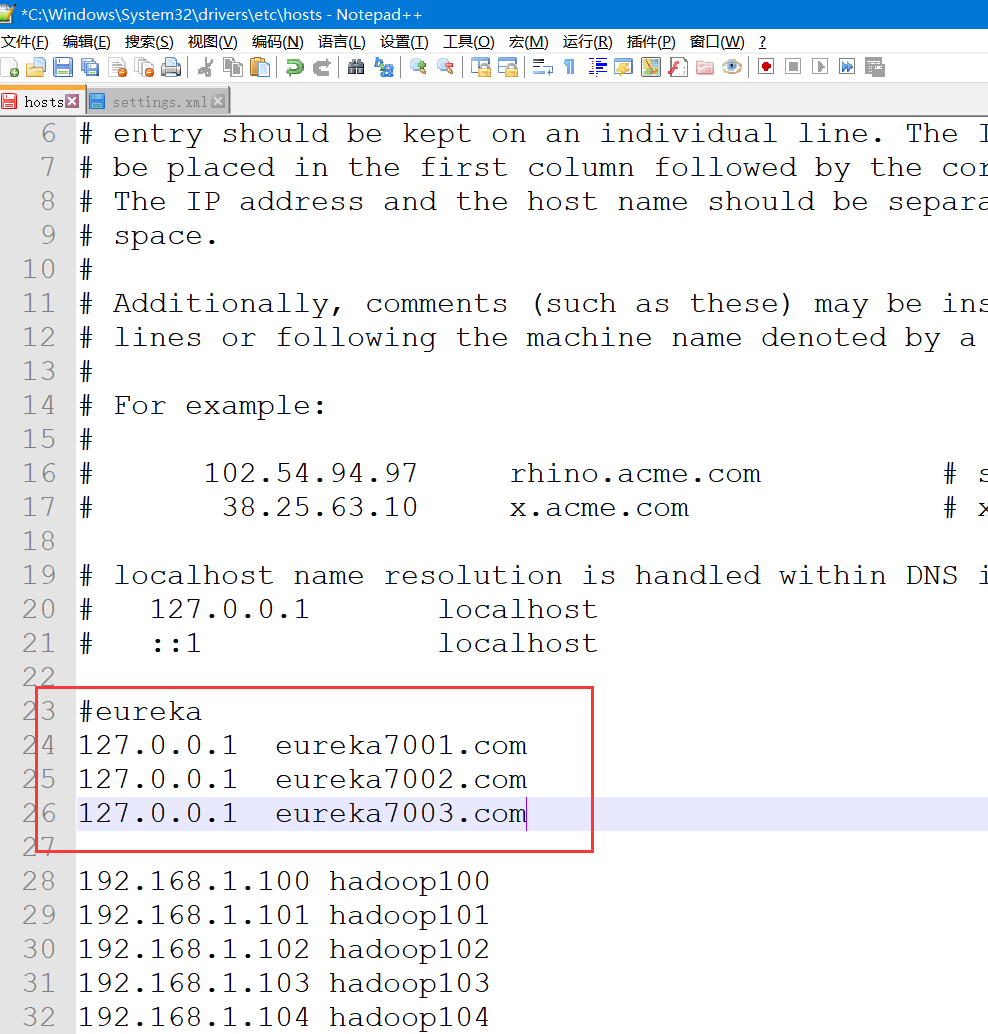The image size is (988, 1034).
Task: Click the Paste clipboard icon
Action: [x=261, y=67]
